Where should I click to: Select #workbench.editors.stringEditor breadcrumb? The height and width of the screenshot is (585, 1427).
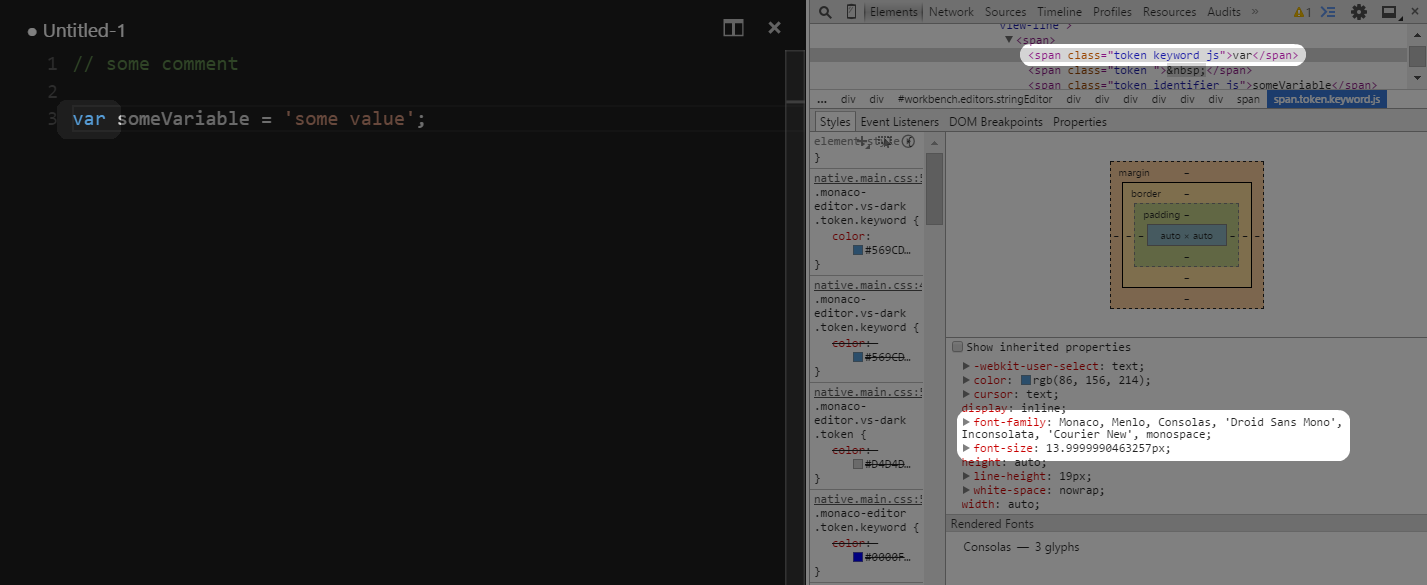pyautogui.click(x=975, y=99)
